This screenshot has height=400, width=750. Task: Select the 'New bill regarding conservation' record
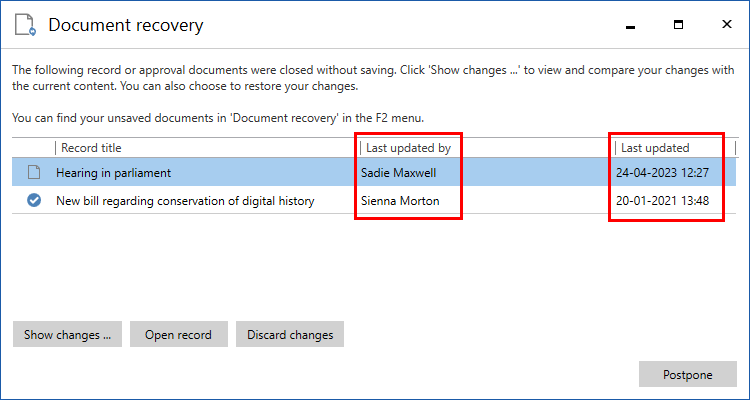coord(185,201)
